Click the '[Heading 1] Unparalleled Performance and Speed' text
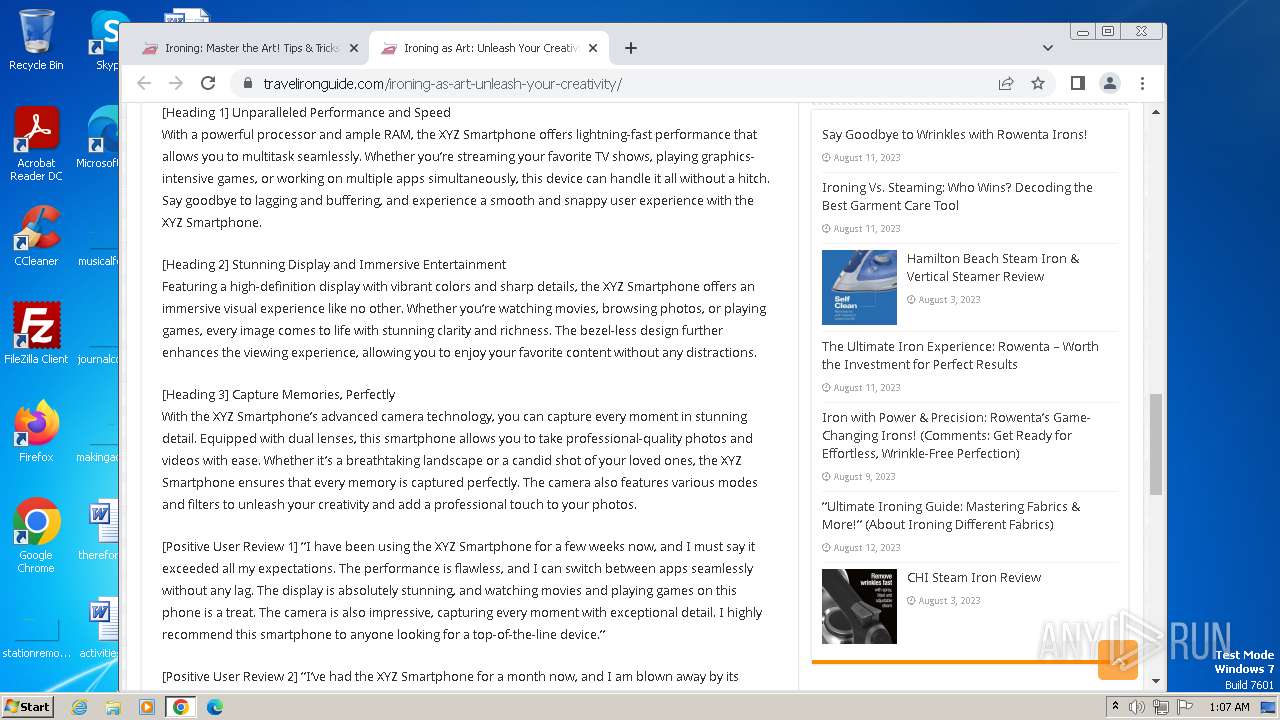The width and height of the screenshot is (1280, 720). click(x=306, y=112)
